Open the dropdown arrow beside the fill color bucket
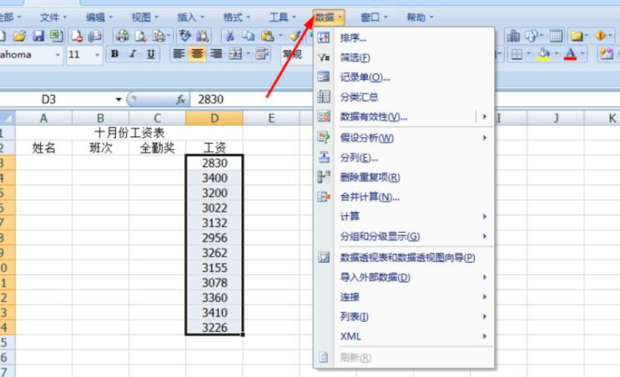 [556, 54]
